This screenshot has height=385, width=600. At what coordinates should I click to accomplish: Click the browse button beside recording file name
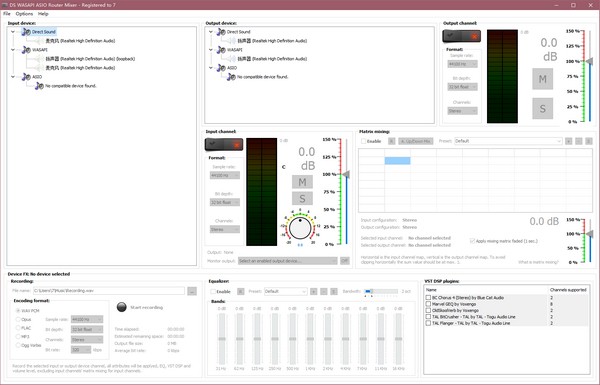[192, 291]
